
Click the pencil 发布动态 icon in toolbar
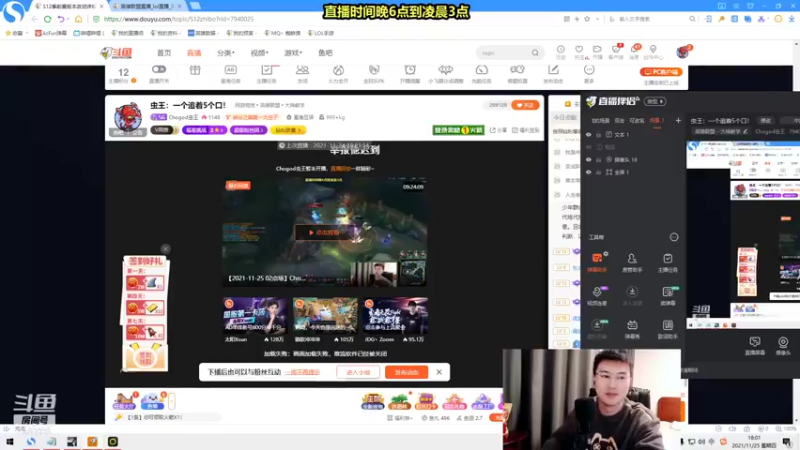[x=553, y=70]
